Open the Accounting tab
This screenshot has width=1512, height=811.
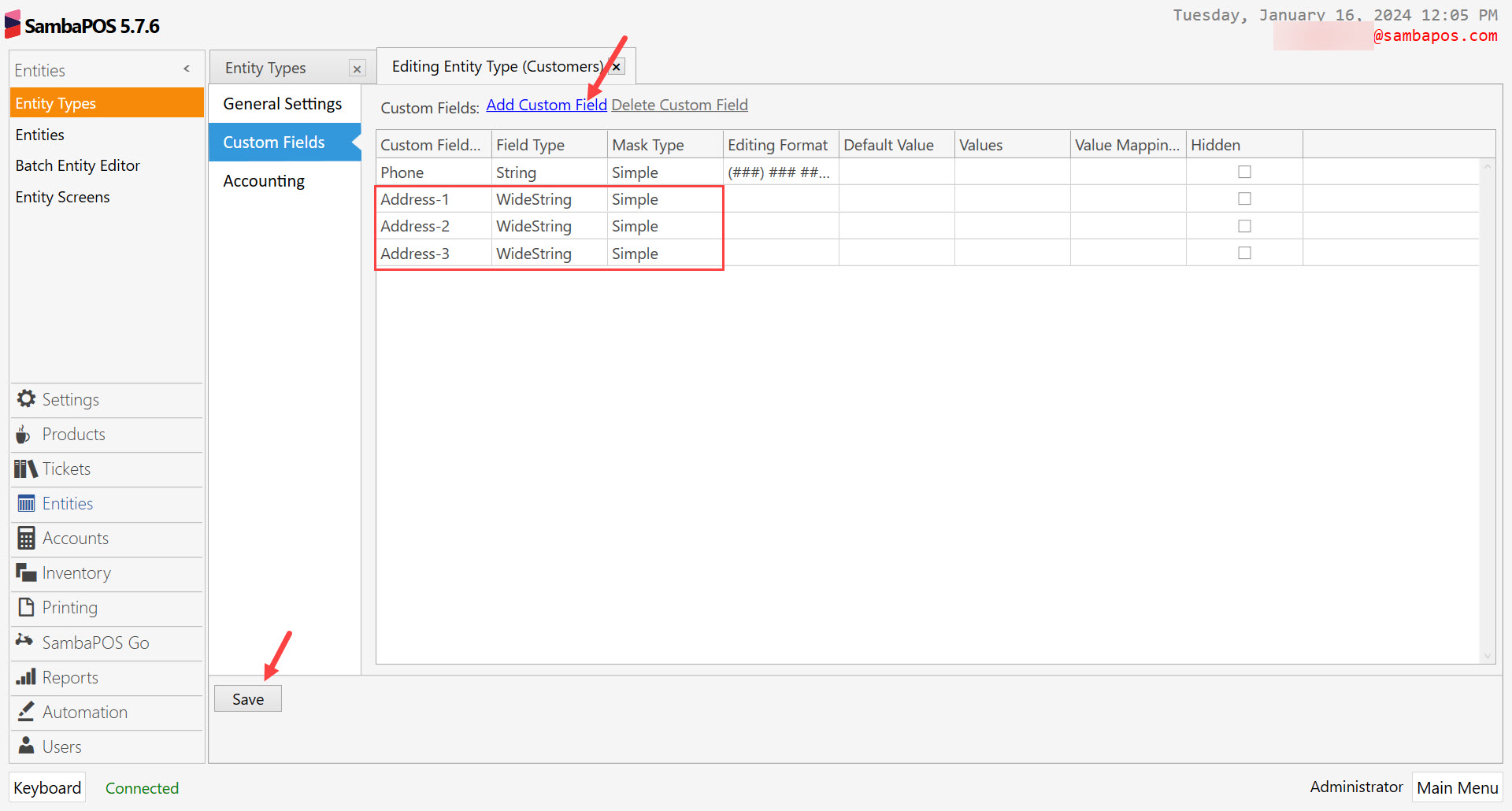coord(263,180)
